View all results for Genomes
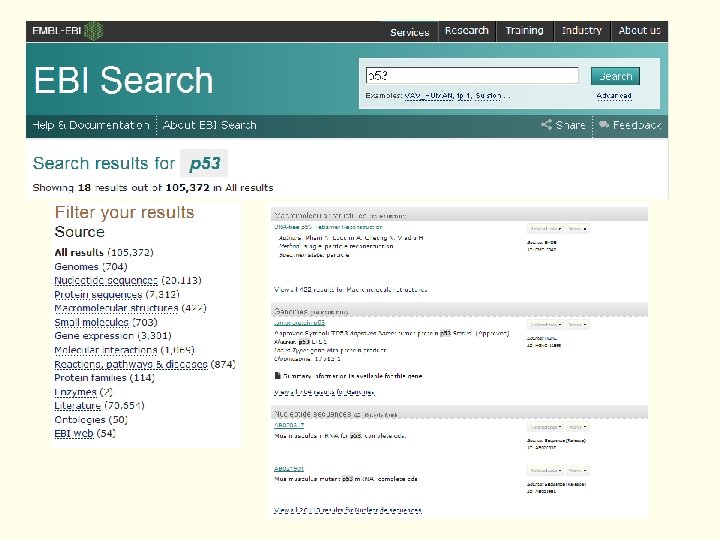Image resolution: width=720 pixels, height=540 pixels. [x=324, y=392]
